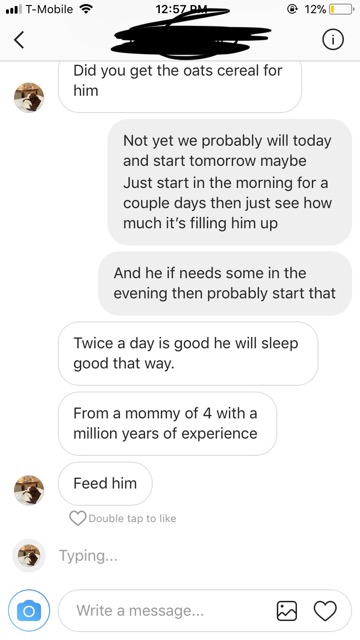Open conversation info via the circled i icon

click(x=333, y=40)
